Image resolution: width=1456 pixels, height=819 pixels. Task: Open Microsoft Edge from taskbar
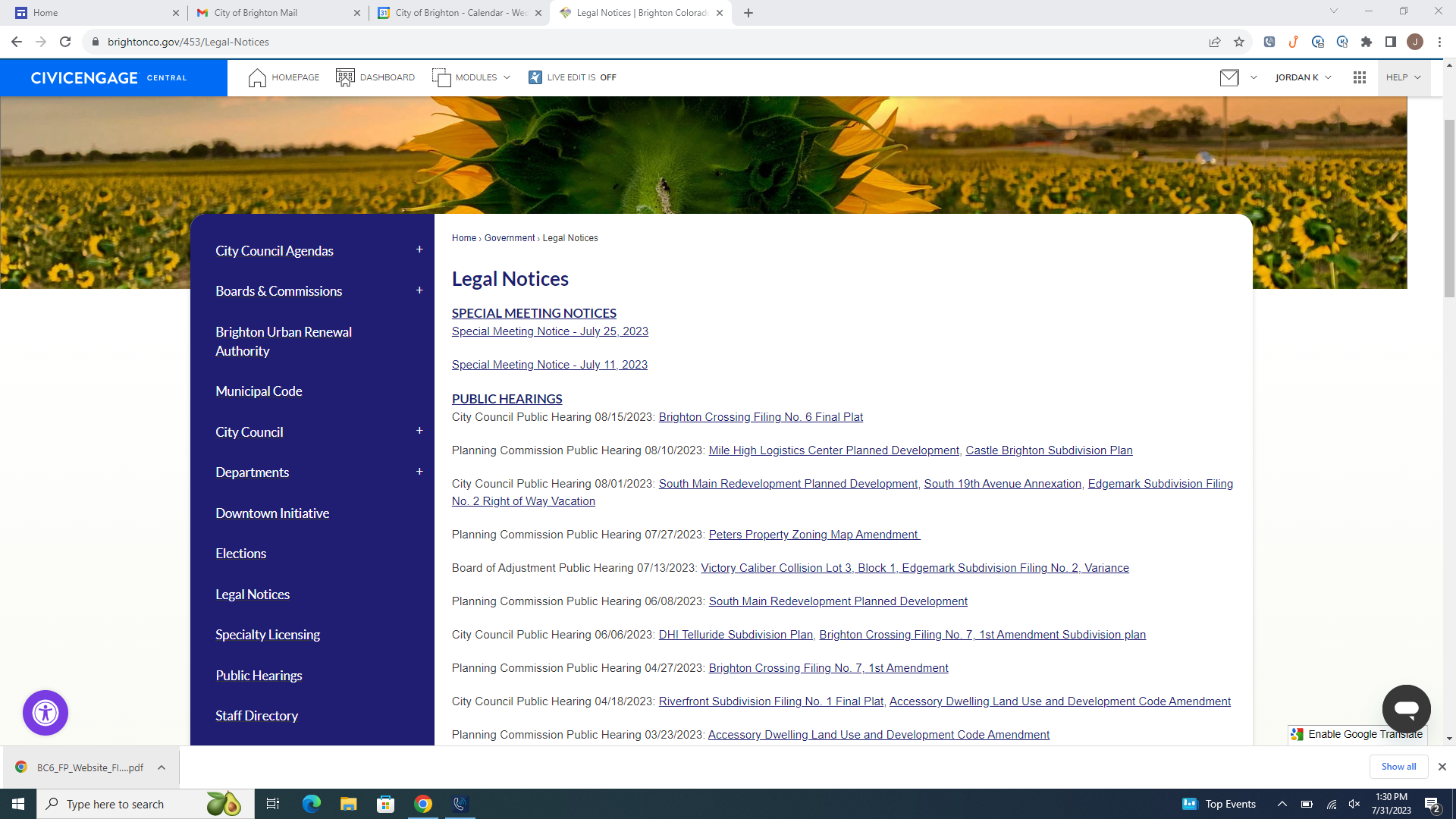pos(311,804)
